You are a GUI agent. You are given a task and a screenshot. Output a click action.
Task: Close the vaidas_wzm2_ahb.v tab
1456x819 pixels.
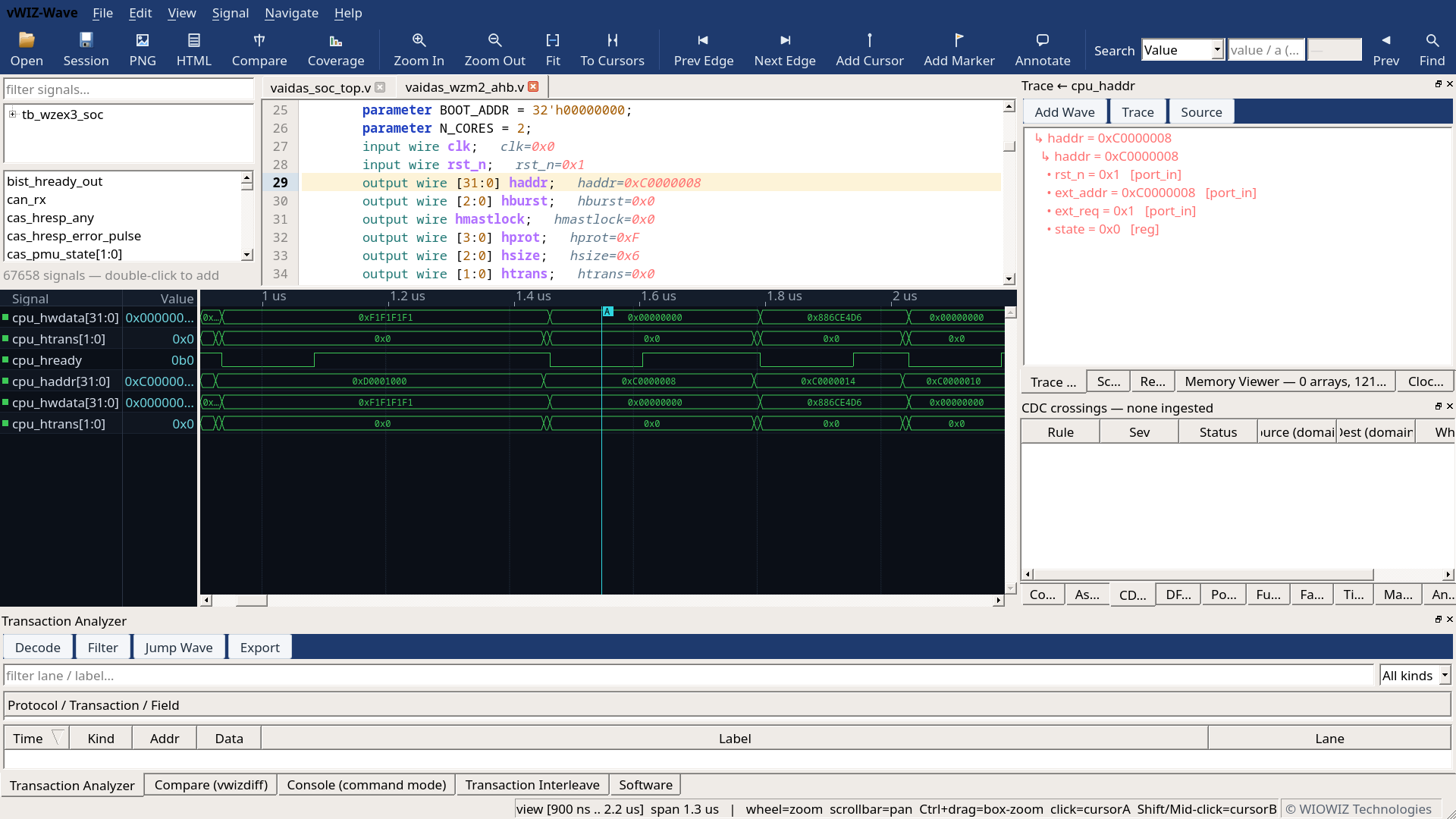click(x=533, y=86)
